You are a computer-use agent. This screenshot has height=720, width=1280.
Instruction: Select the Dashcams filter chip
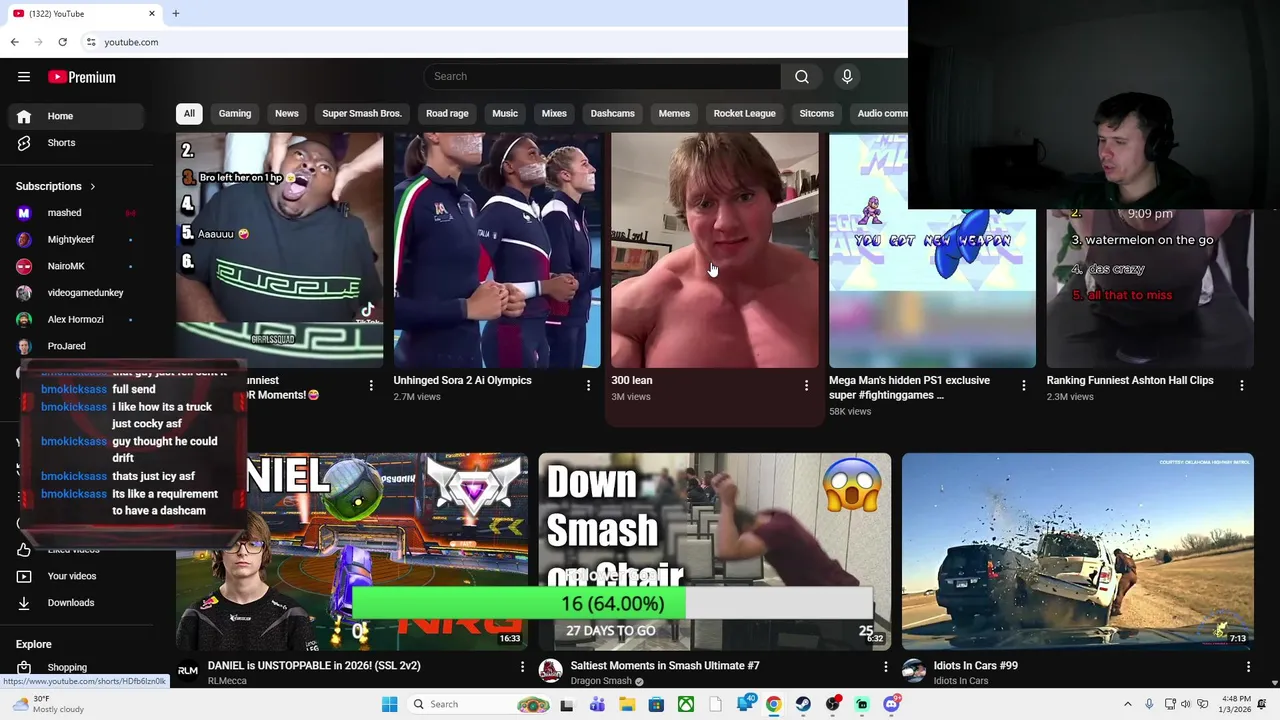[x=613, y=114]
